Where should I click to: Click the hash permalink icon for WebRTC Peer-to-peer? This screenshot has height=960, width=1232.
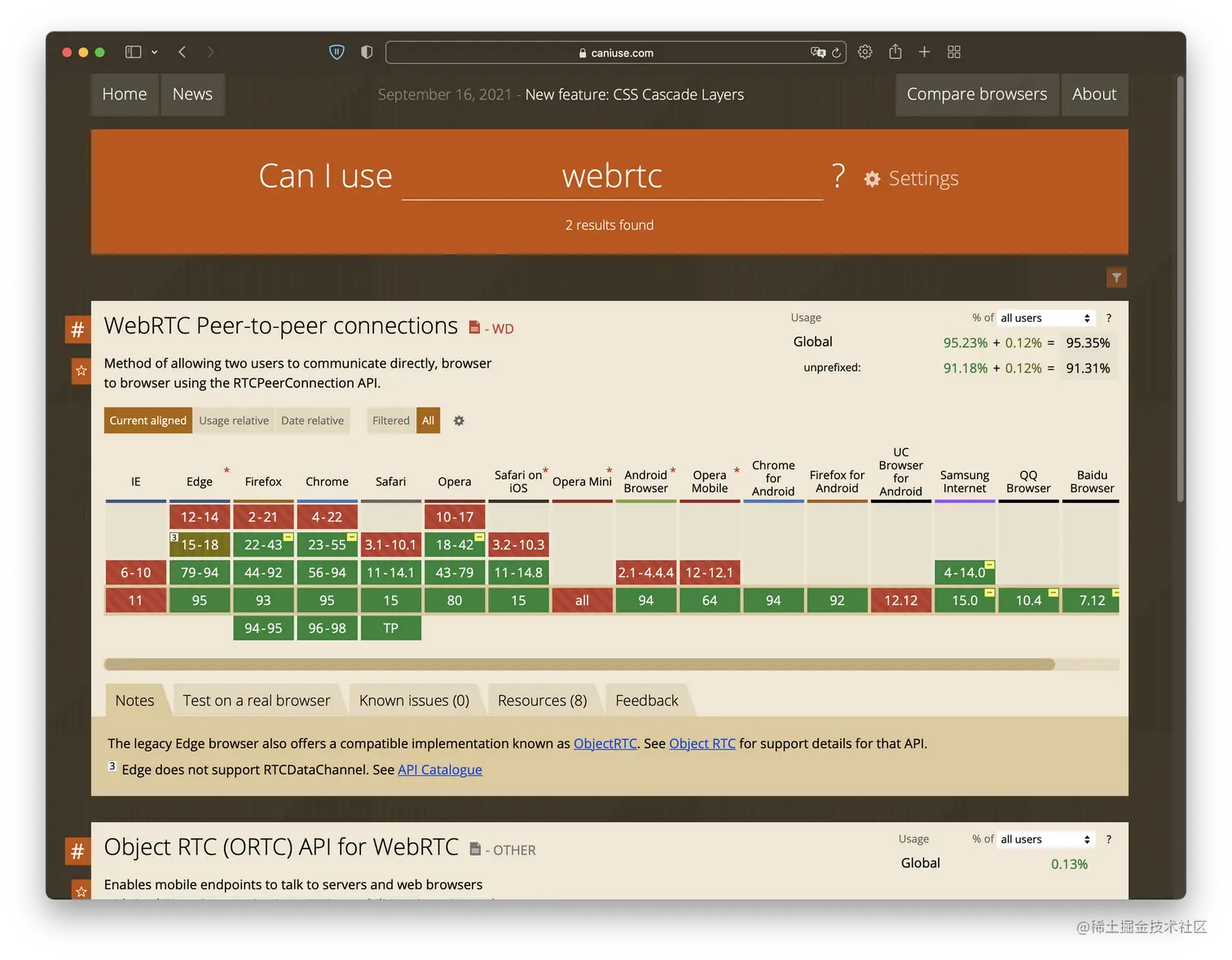[x=77, y=330]
